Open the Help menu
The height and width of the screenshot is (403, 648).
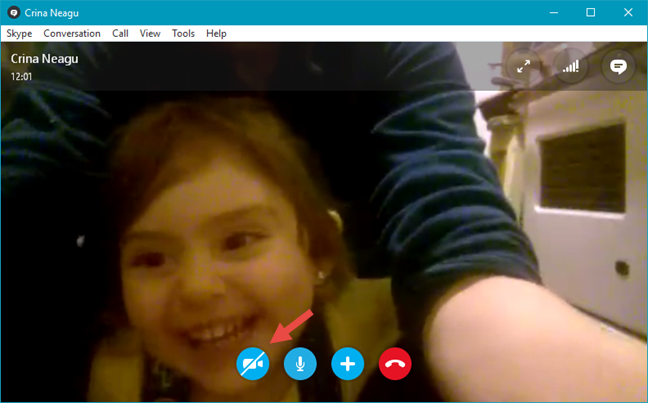click(216, 33)
